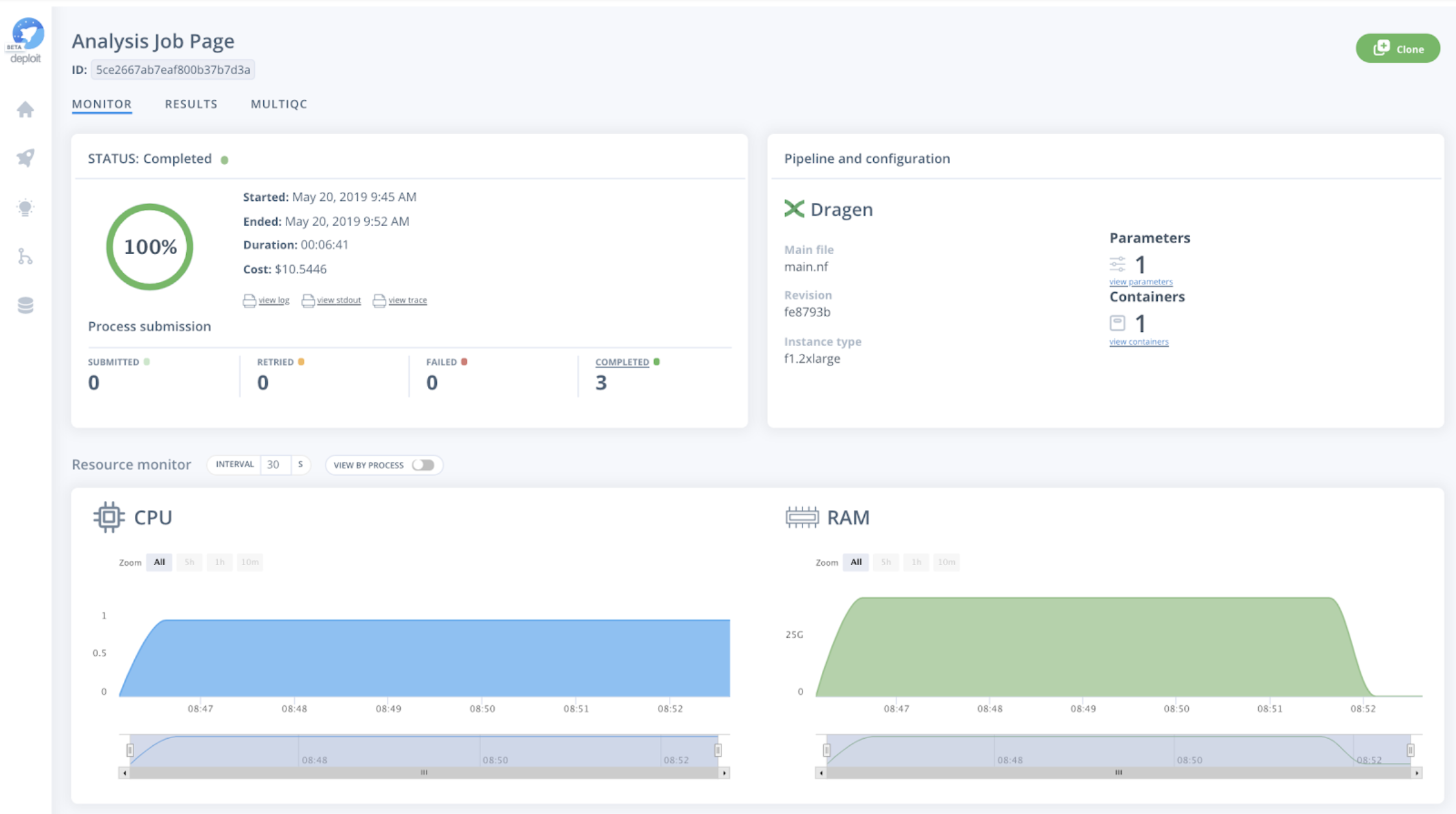This screenshot has height=814, width=1456.
Task: Open the view parameters link
Action: (x=1141, y=282)
